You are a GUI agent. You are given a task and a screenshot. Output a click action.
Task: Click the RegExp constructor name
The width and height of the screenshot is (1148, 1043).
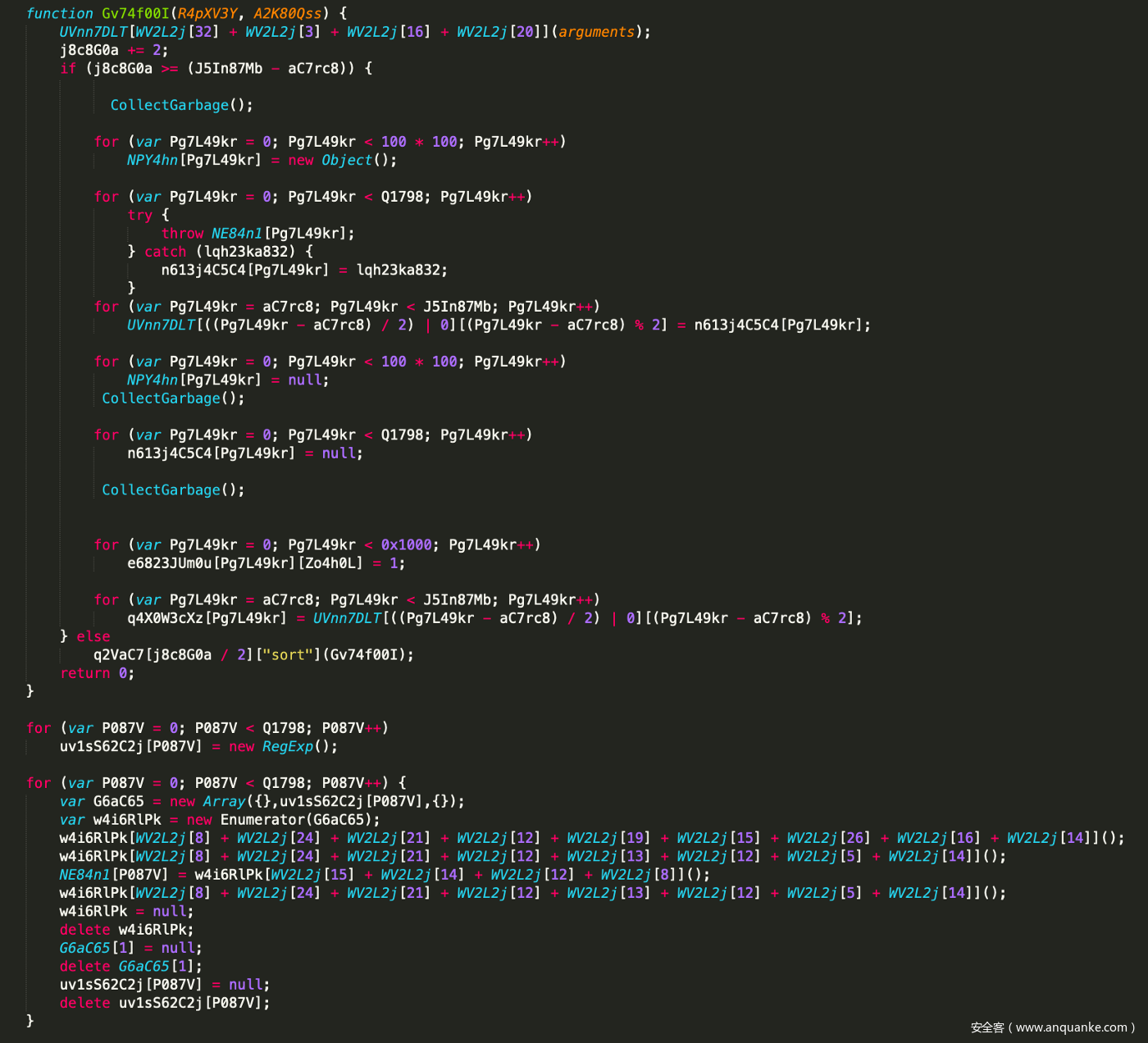288,747
